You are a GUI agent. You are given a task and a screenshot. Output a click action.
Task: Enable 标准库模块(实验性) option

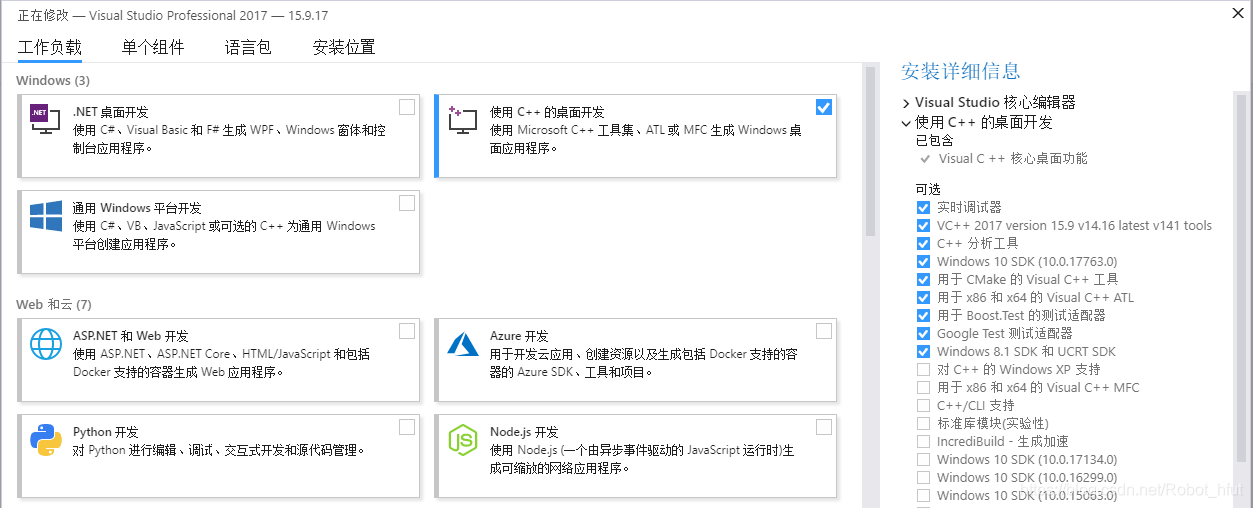pyautogui.click(x=923, y=423)
